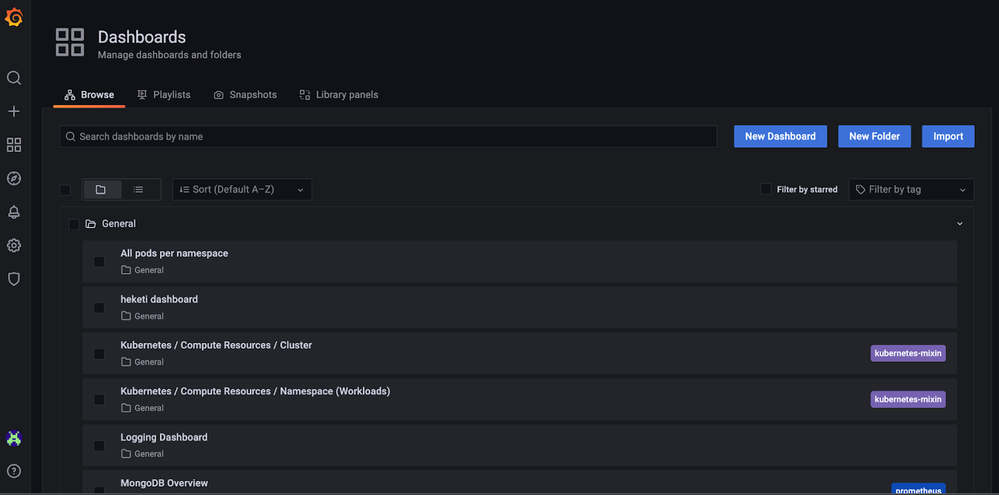Open the Filter by tag dropdown
This screenshot has width=999, height=495.
pyautogui.click(x=911, y=189)
